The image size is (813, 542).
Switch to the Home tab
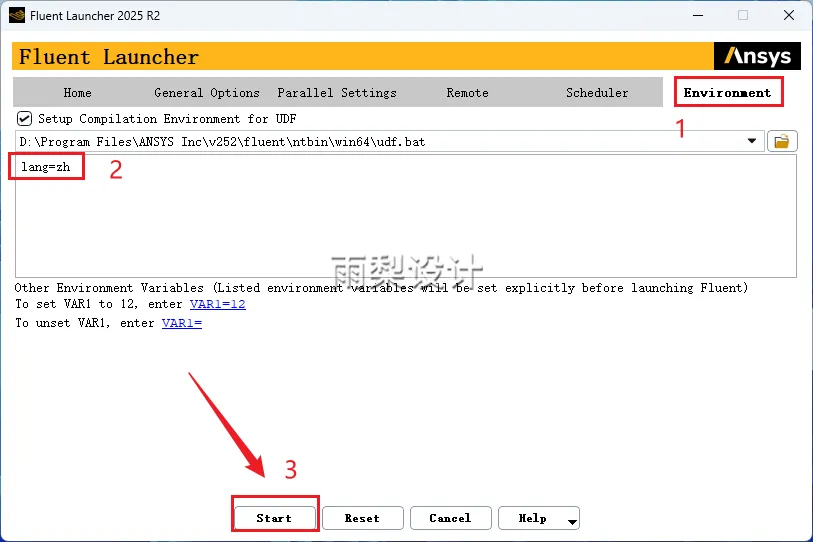[x=77, y=93]
